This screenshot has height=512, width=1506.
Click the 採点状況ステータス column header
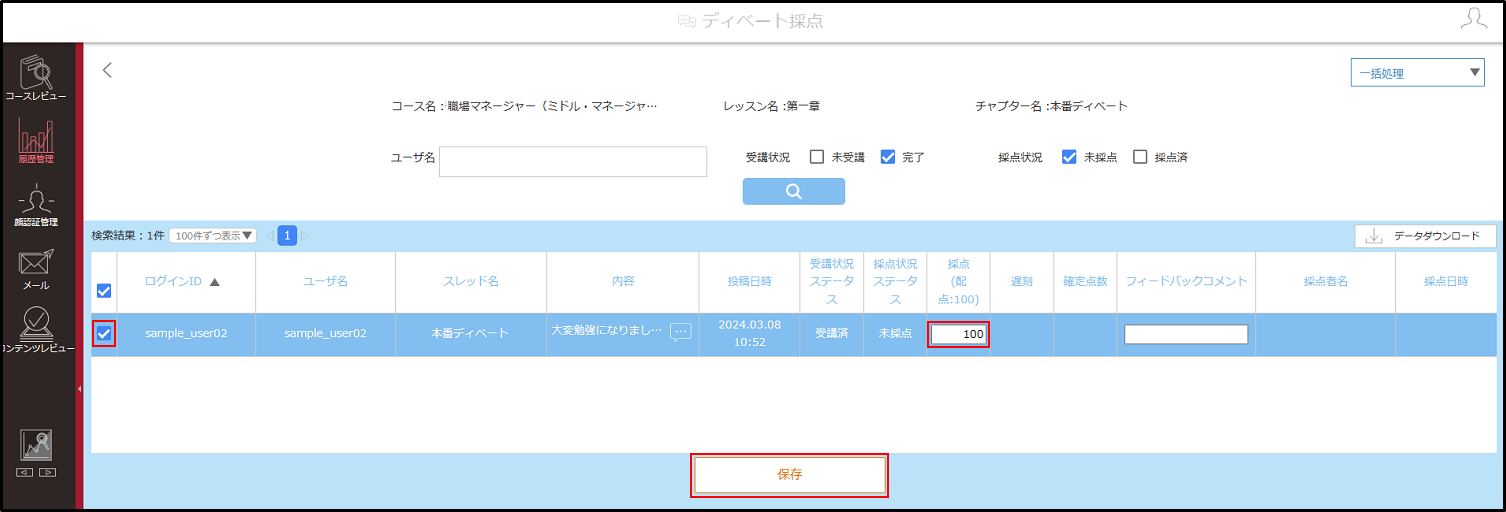(896, 282)
